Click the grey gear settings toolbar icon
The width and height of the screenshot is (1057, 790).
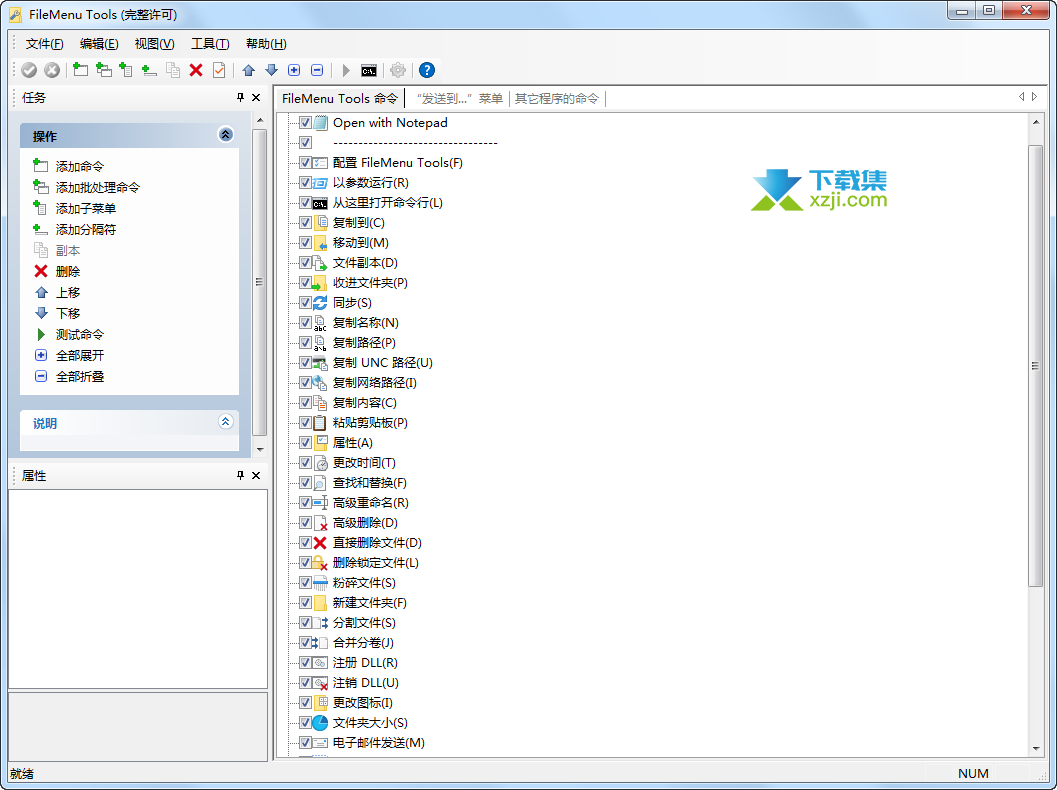[x=398, y=70]
